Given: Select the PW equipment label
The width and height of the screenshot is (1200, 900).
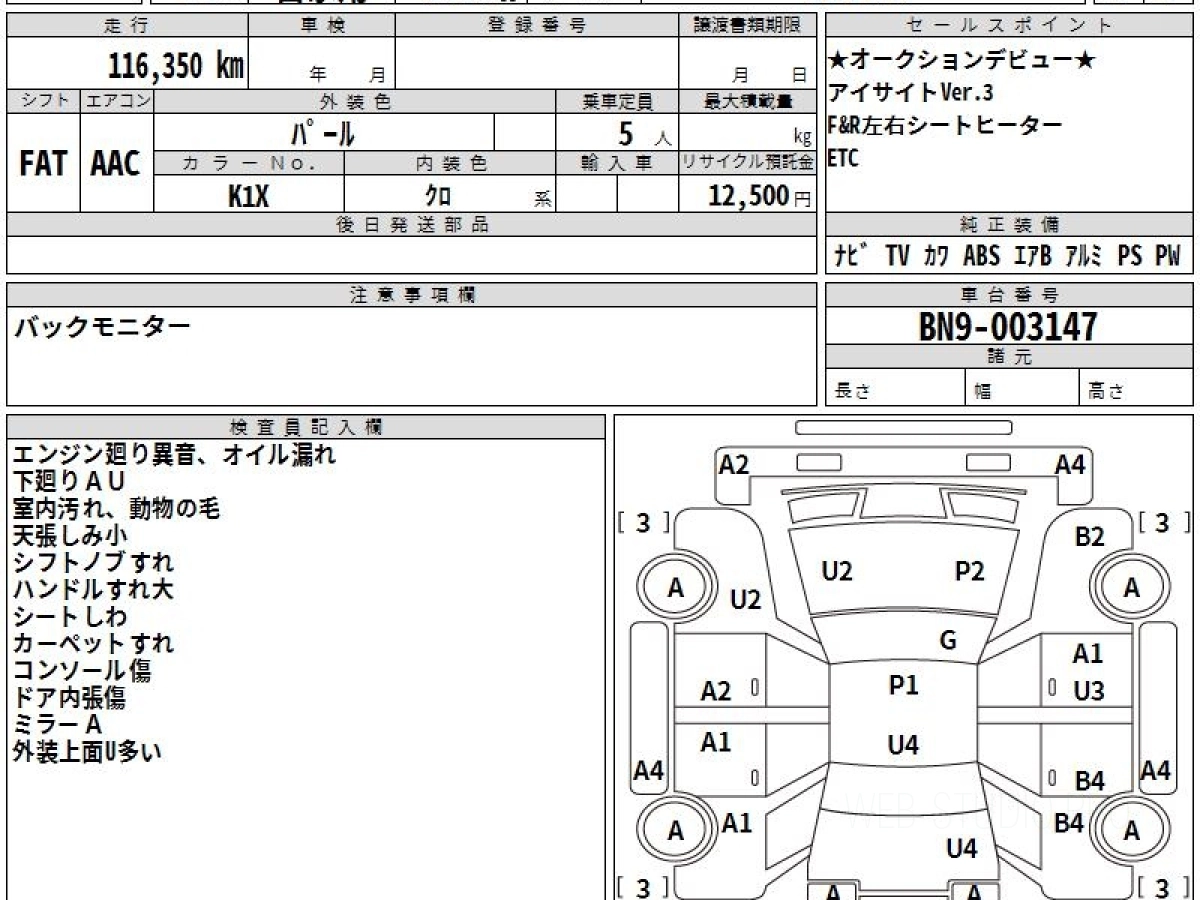Looking at the screenshot, I should [1168, 256].
